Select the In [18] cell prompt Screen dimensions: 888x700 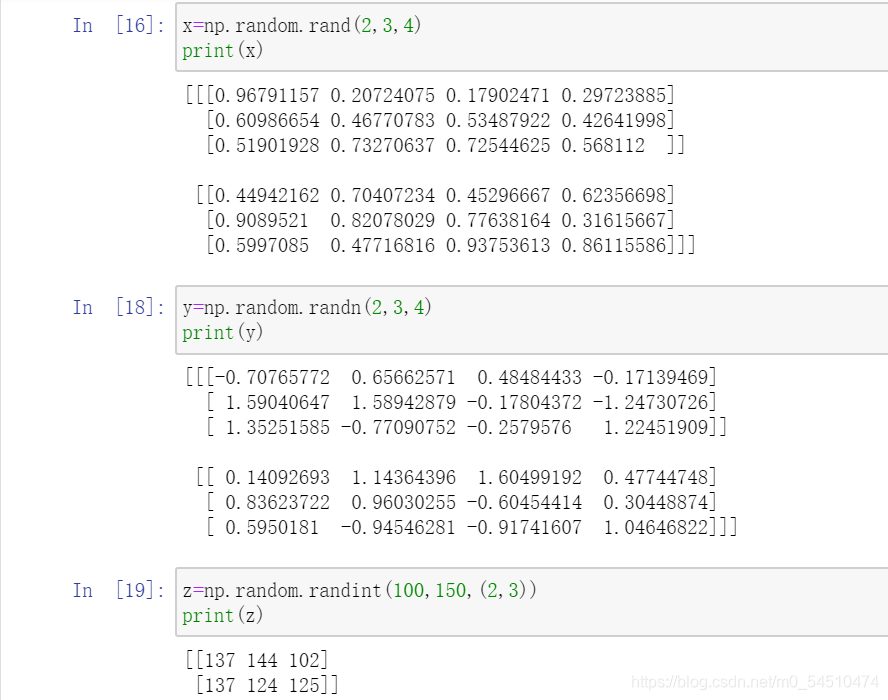click(118, 307)
